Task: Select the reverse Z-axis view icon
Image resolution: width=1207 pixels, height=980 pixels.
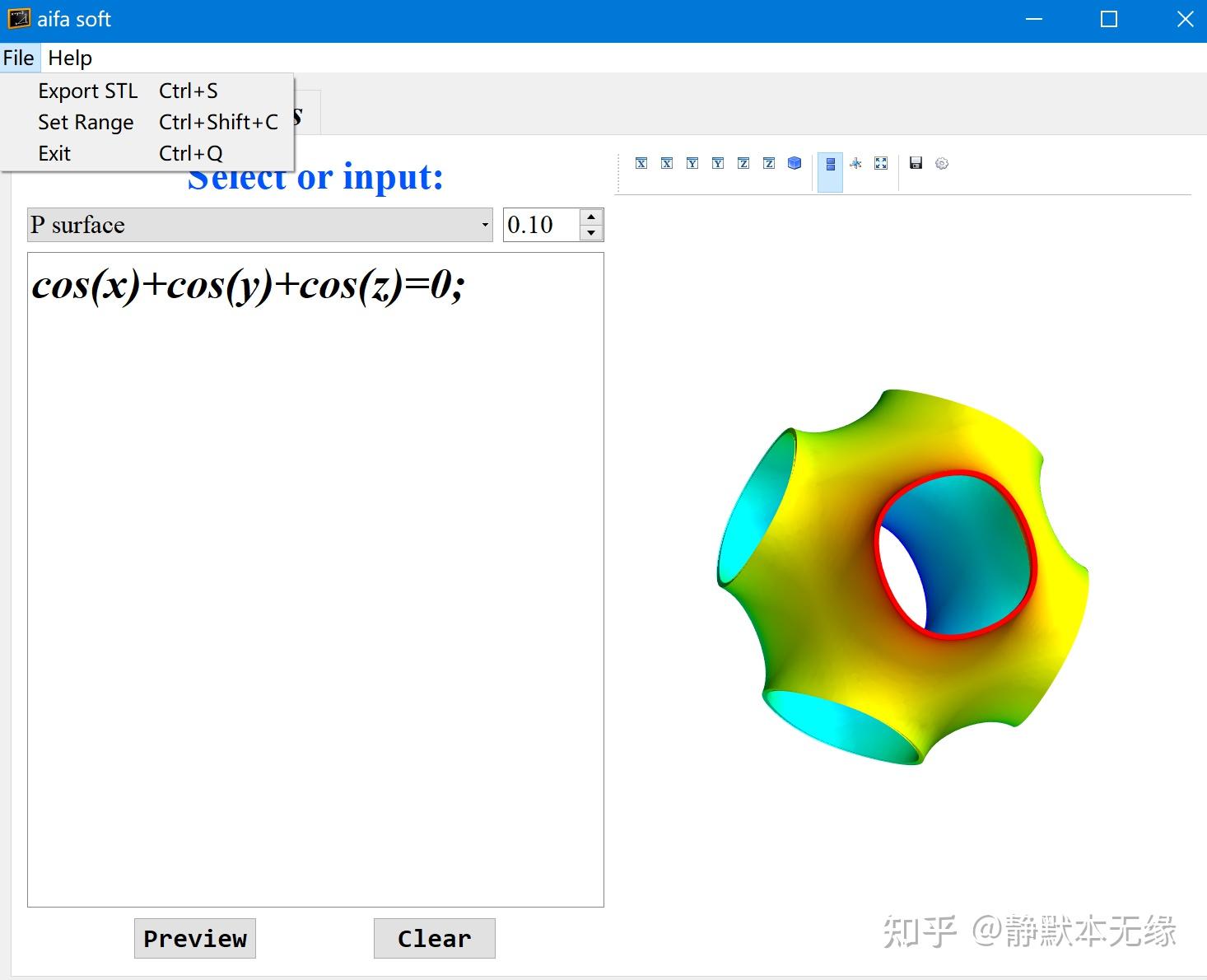Action: point(768,163)
